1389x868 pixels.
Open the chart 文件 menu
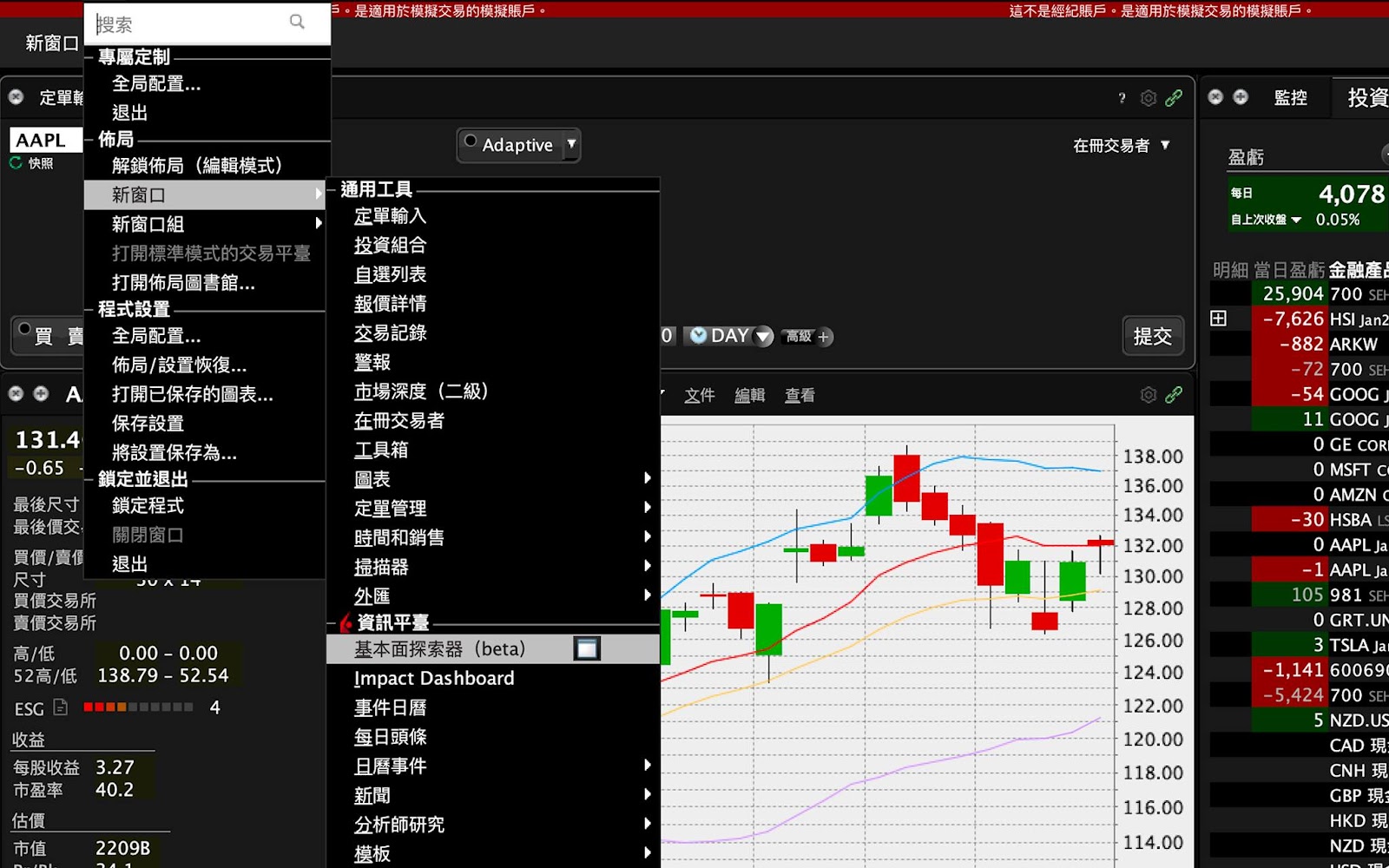(700, 396)
